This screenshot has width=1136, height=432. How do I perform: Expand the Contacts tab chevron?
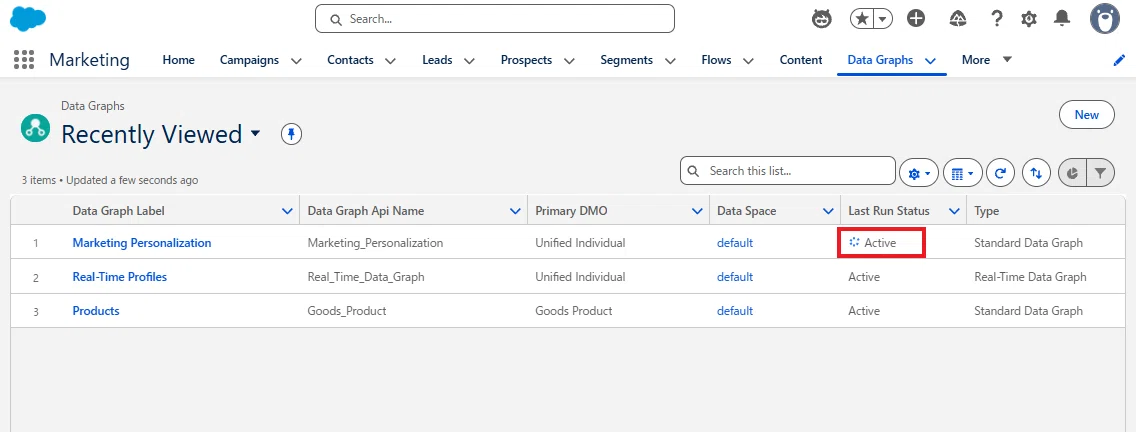coord(390,61)
